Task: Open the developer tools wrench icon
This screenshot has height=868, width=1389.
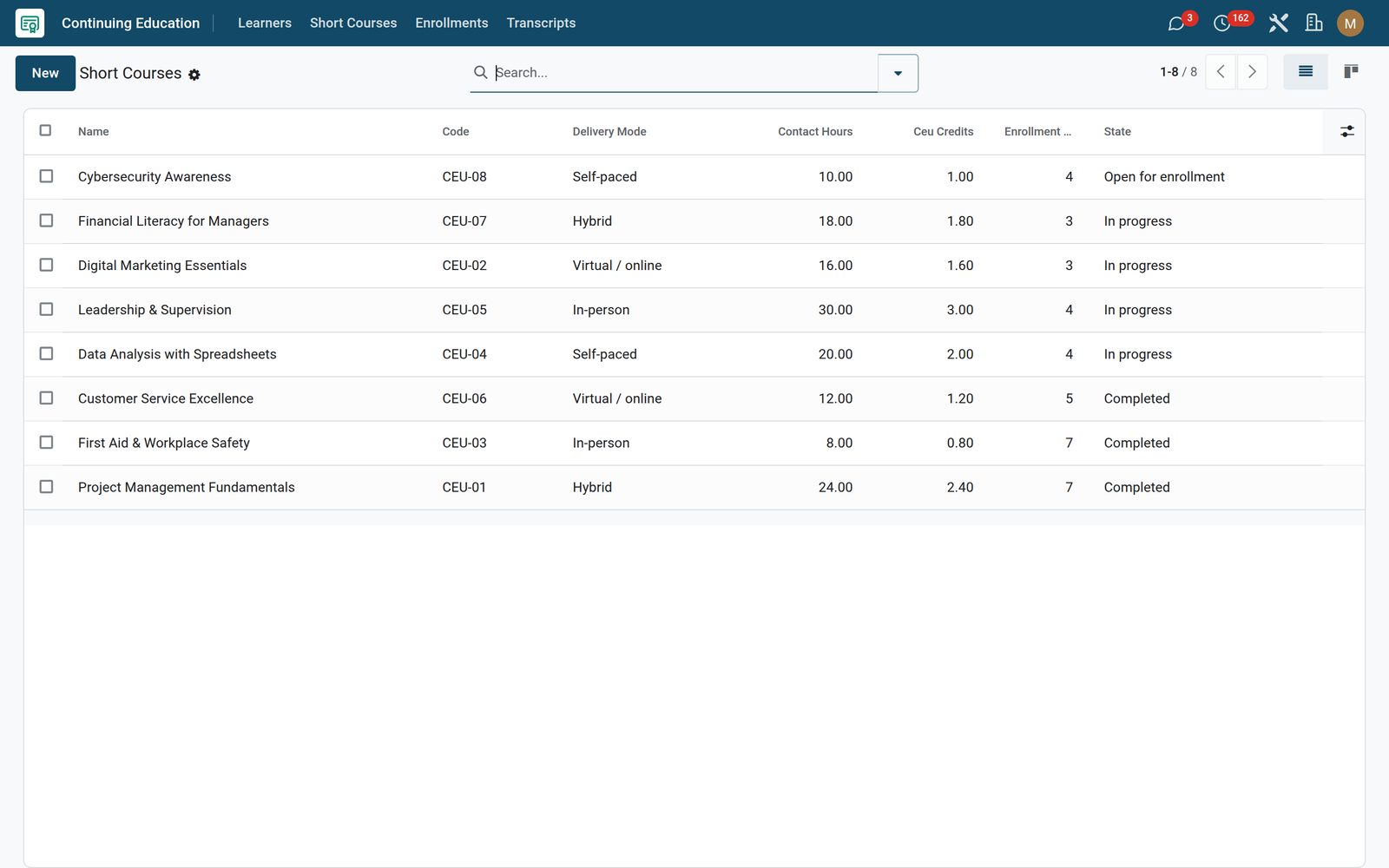Action: tap(1278, 23)
